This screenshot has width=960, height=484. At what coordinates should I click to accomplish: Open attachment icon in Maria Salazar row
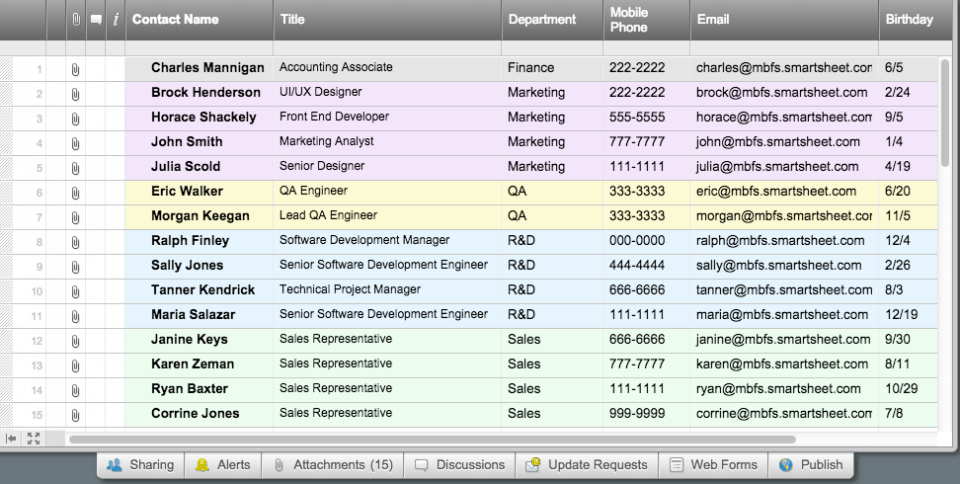tap(75, 316)
